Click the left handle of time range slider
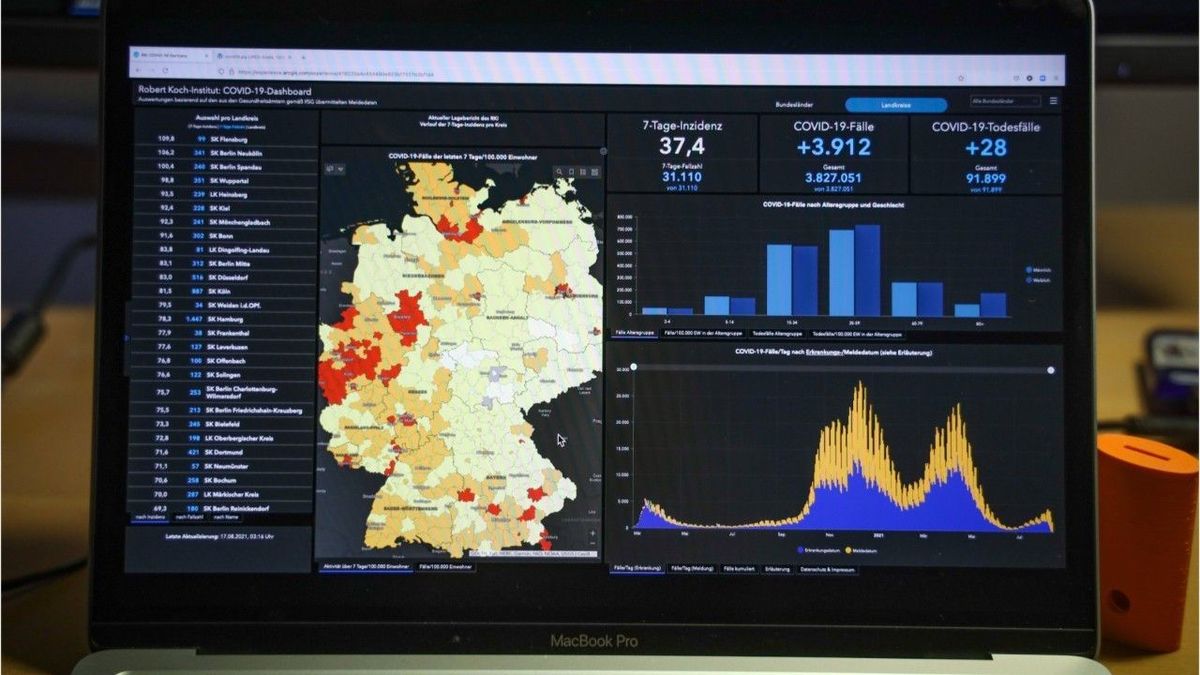This screenshot has width=1200, height=675. pos(633,368)
